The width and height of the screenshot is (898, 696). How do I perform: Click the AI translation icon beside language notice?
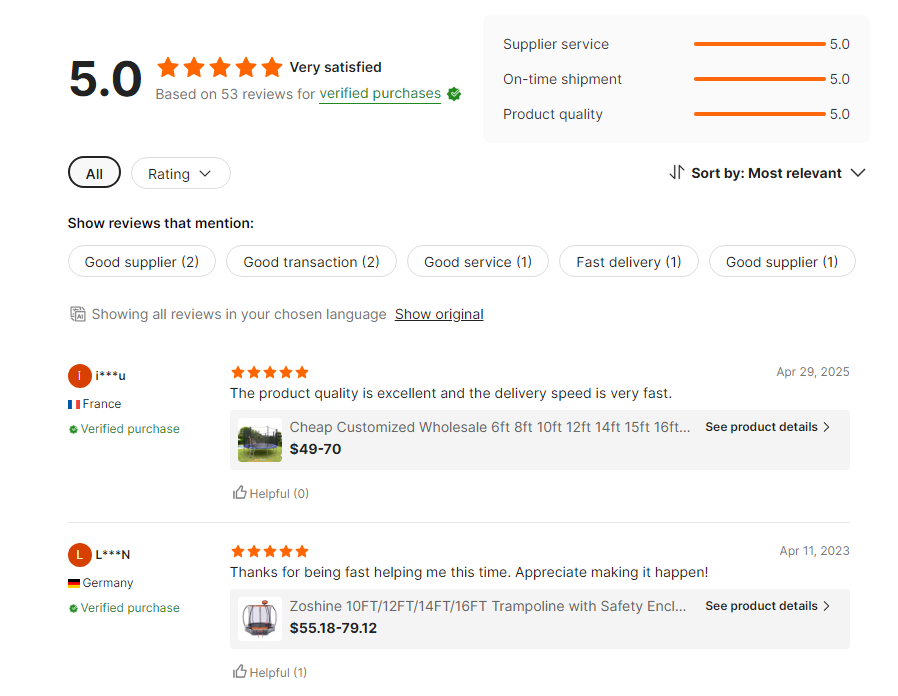click(78, 314)
